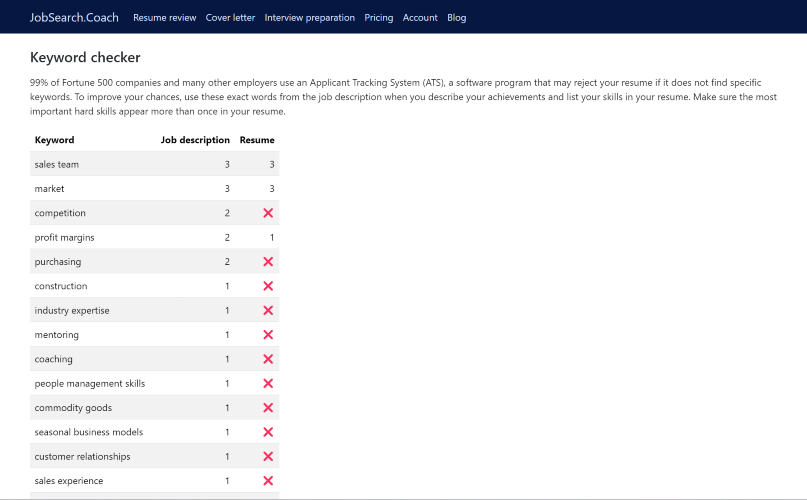Click the Resume column header
The image size is (807, 500).
257,140
